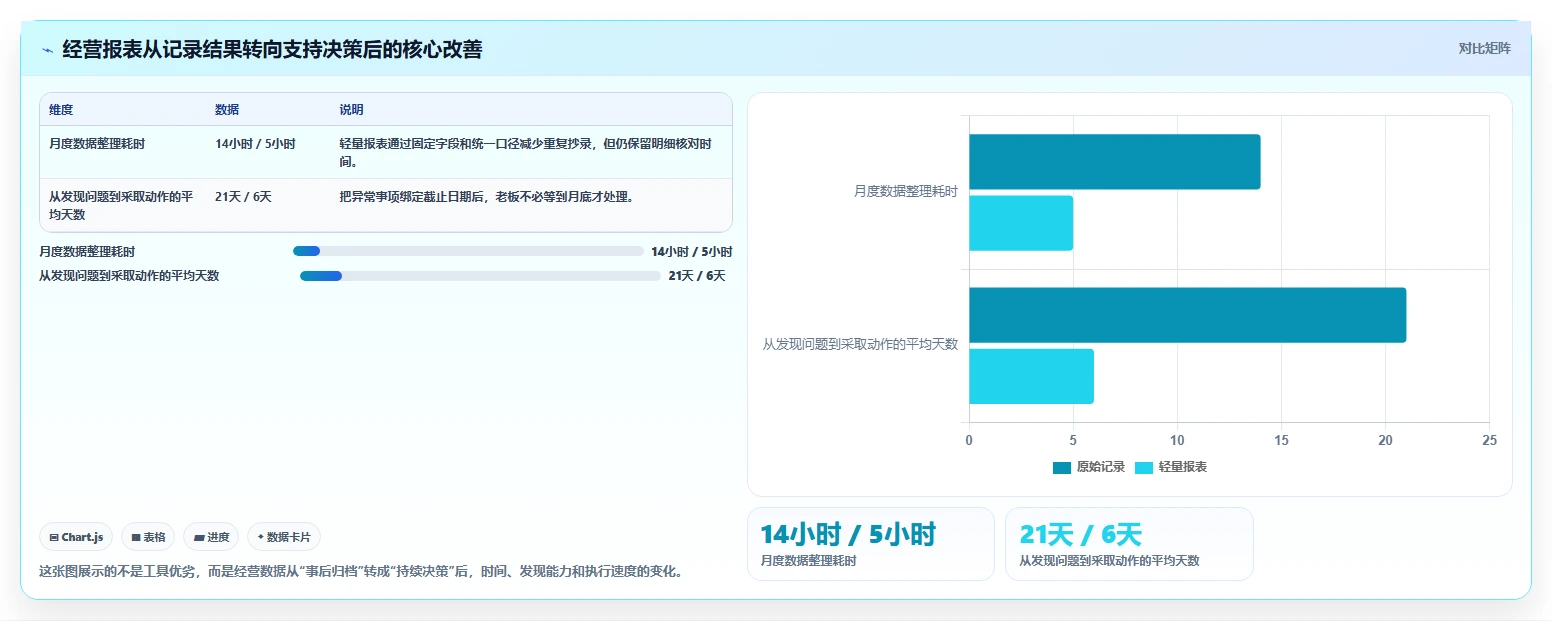The height and width of the screenshot is (621, 1552).
Task: Click the 月度数据整理耗时 progress bar
Action: (x=468, y=251)
